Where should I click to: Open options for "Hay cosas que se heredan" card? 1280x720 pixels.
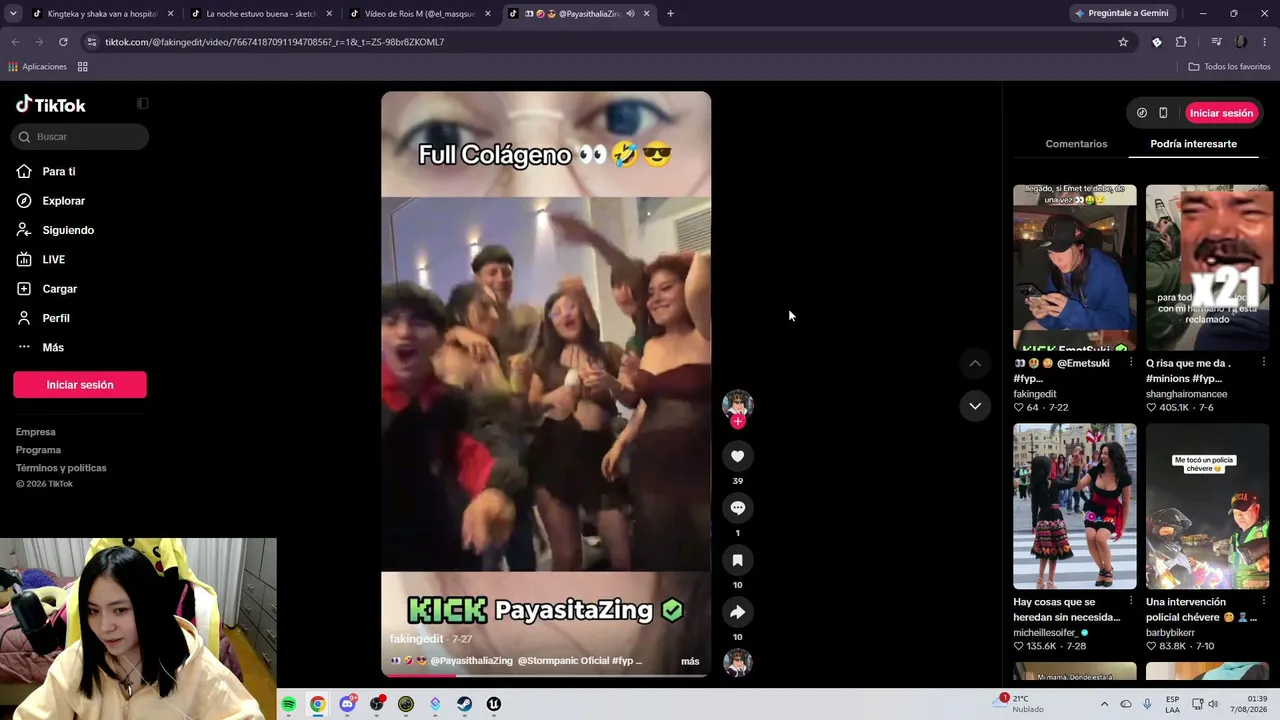pos(1131,602)
